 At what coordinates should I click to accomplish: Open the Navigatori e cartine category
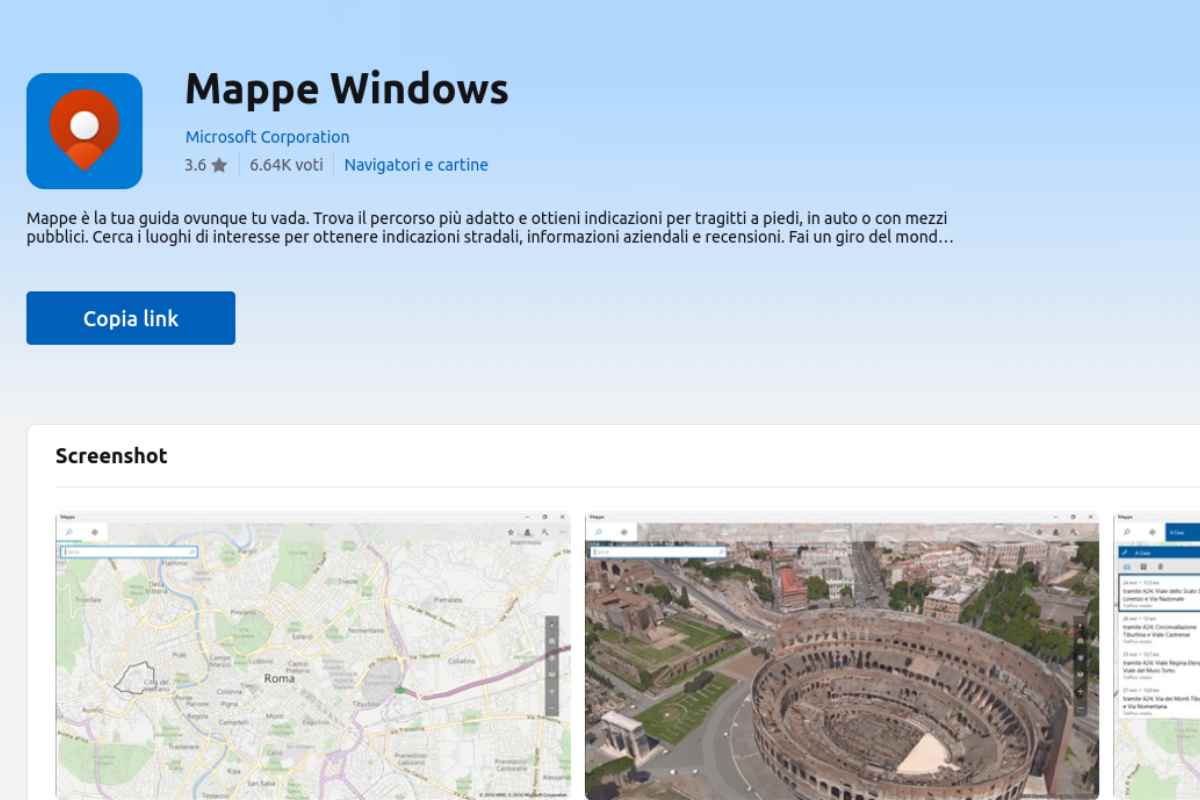point(416,165)
